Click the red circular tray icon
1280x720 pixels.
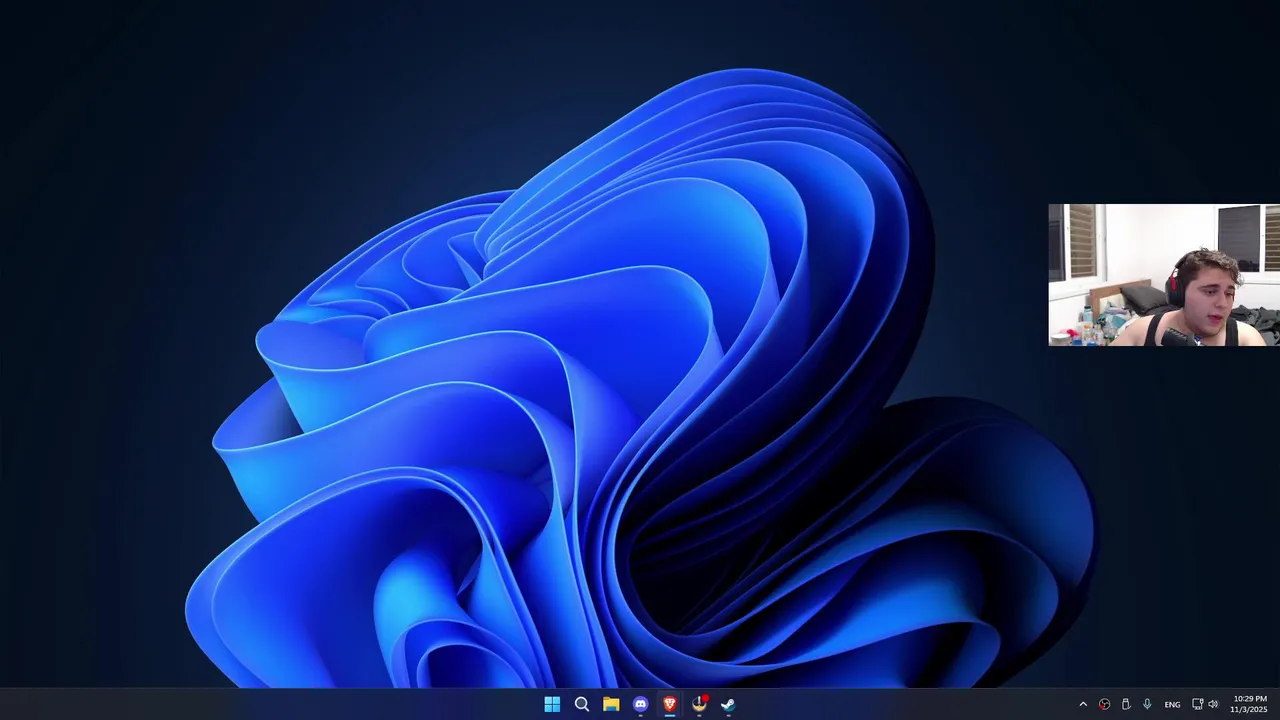pyautogui.click(x=1104, y=704)
